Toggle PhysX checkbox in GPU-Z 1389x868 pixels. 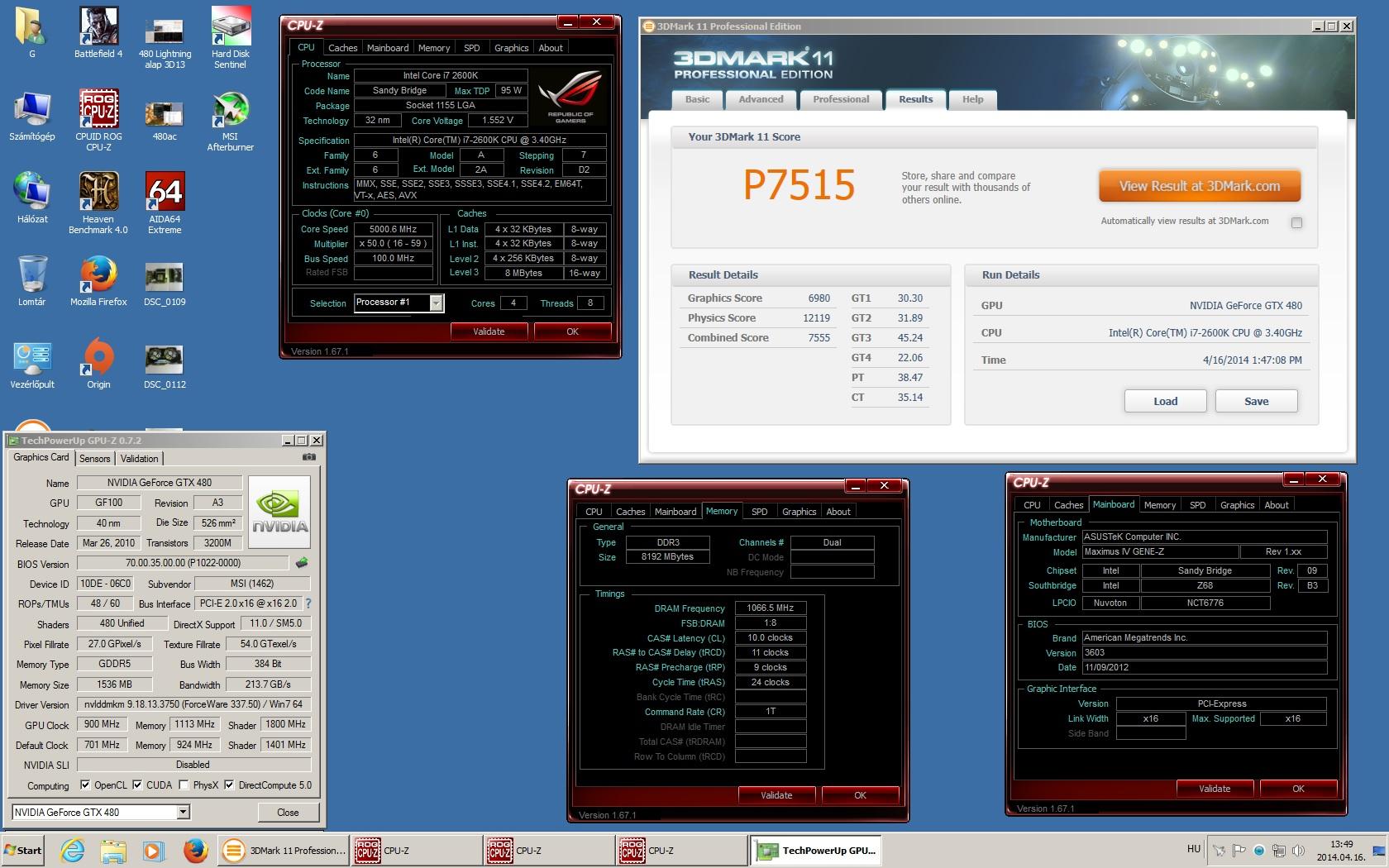coord(184,785)
